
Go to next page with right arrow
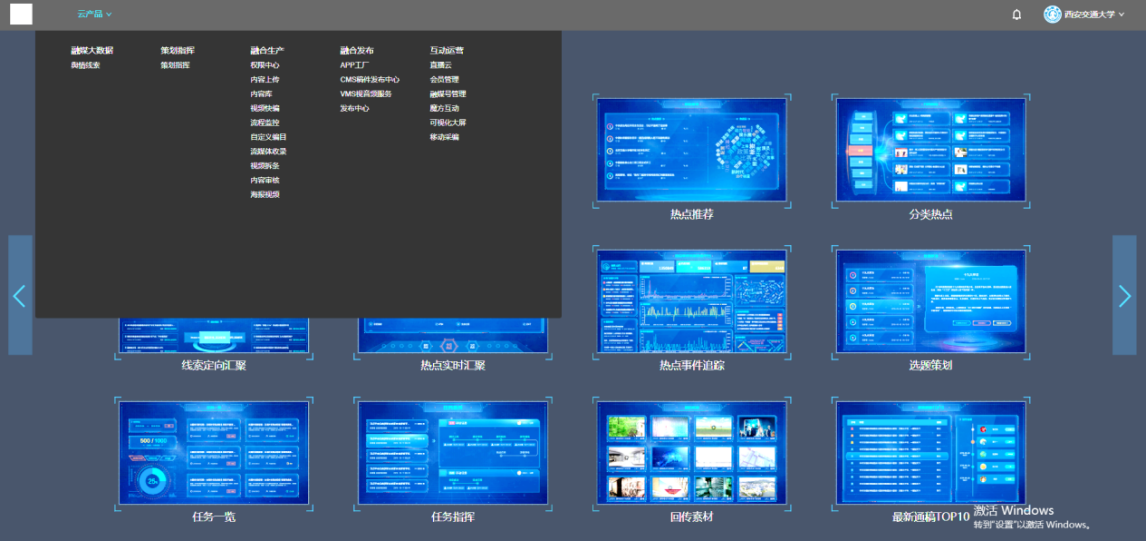pos(1124,295)
